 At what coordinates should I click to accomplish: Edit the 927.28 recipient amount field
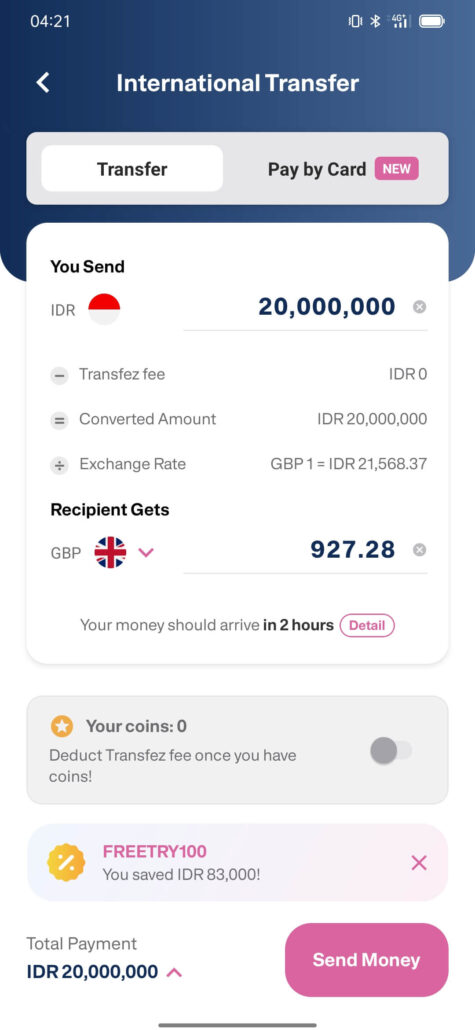pos(305,550)
